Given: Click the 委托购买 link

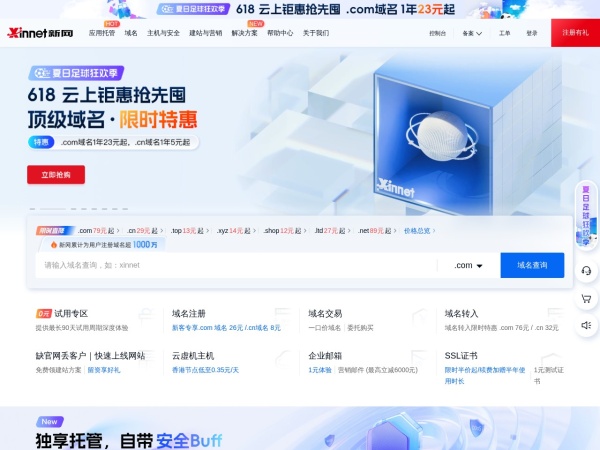Looking at the screenshot, I should 360,328.
